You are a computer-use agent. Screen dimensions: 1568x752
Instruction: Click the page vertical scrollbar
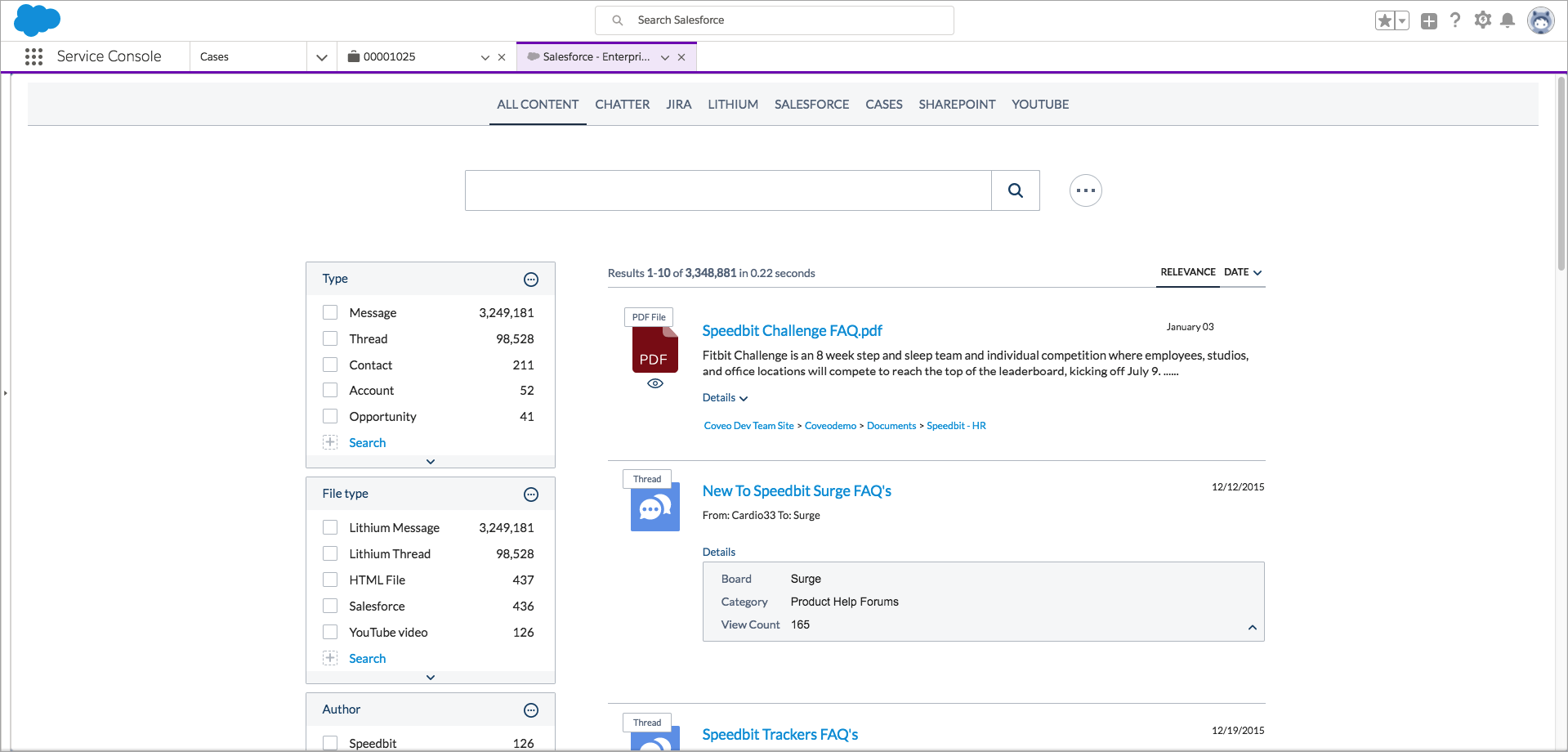coord(1561,173)
